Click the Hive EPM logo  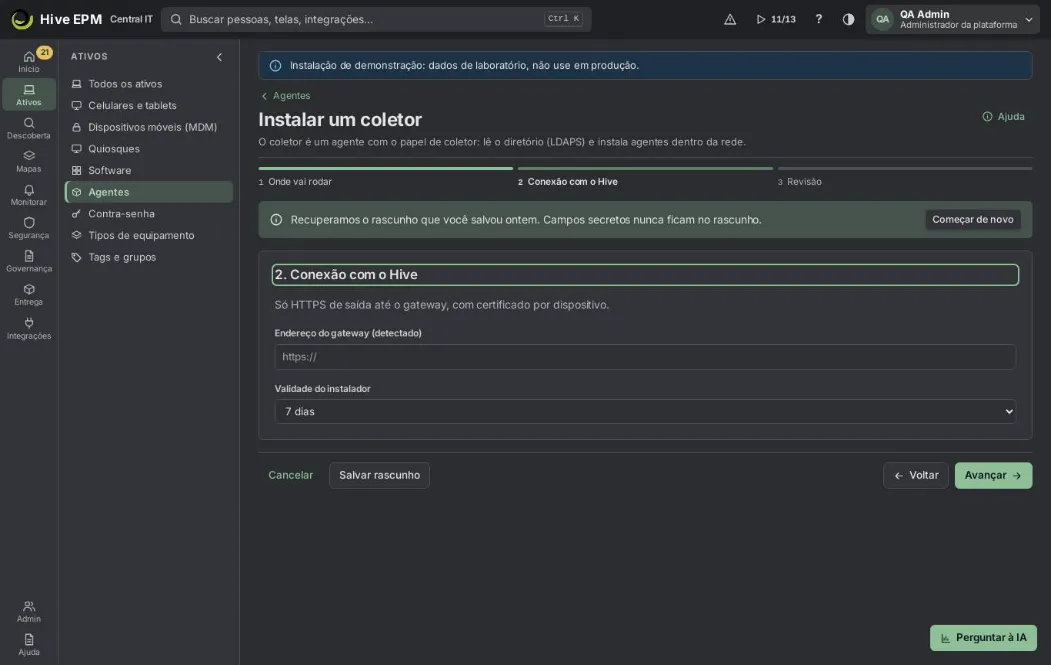click(57, 19)
